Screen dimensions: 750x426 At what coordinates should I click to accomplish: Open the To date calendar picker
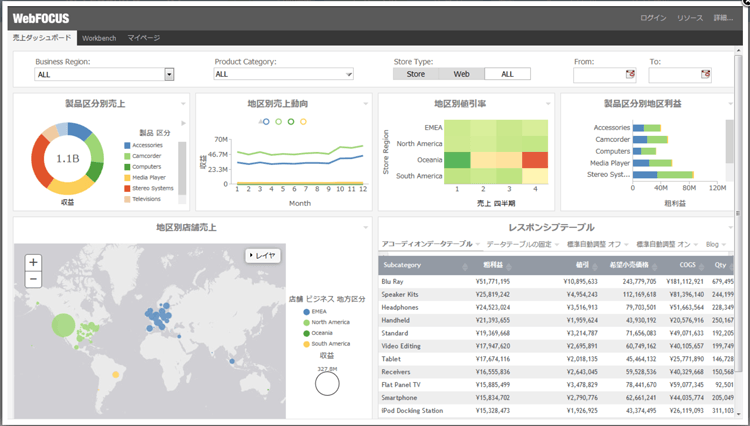(706, 74)
